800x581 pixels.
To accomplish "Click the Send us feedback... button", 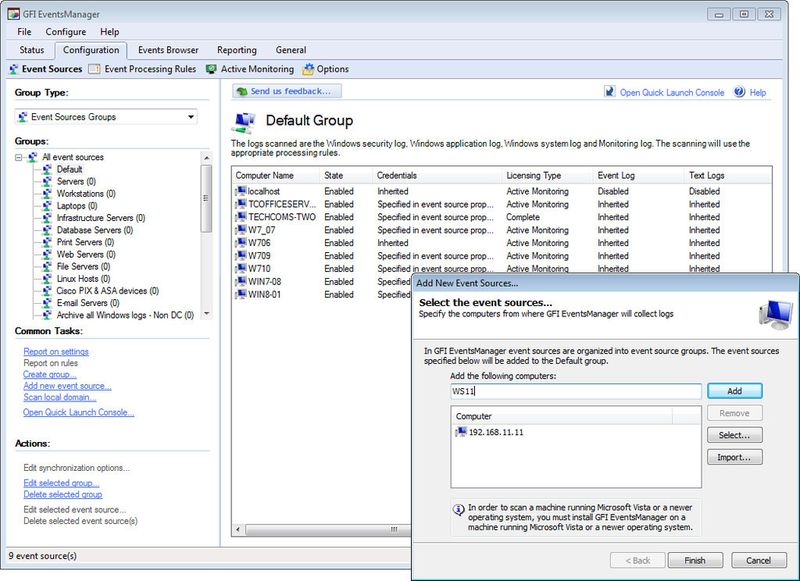I will (287, 91).
